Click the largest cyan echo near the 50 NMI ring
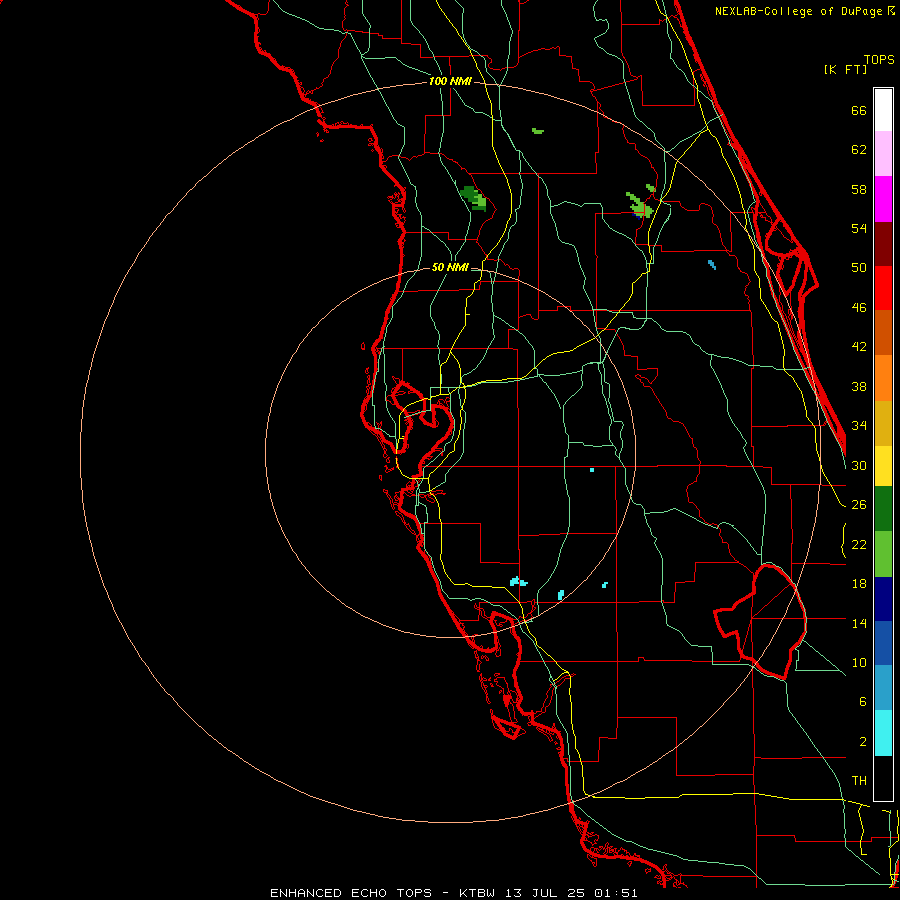This screenshot has height=900, width=900. 518,582
